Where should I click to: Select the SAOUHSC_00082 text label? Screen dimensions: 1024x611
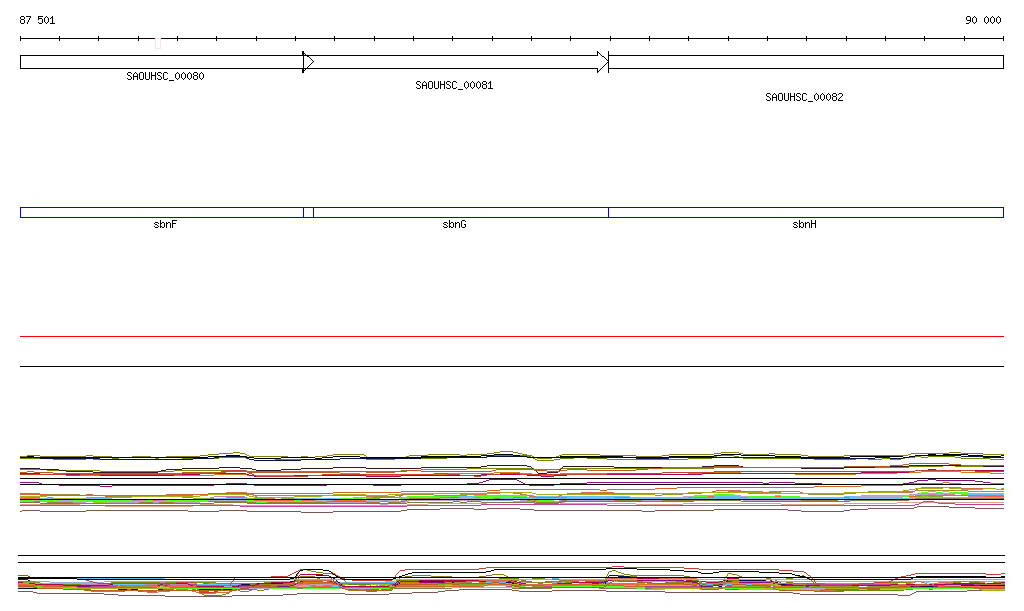[804, 98]
